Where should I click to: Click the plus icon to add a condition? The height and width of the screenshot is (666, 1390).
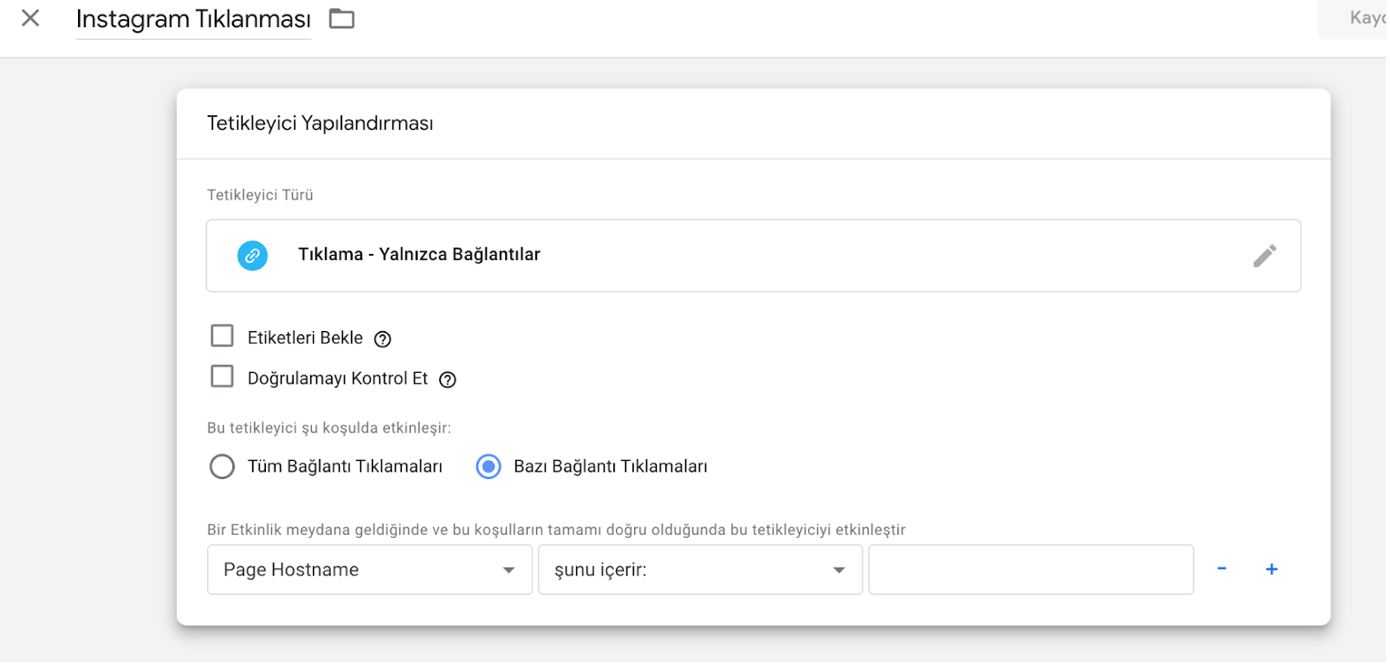(x=1272, y=568)
